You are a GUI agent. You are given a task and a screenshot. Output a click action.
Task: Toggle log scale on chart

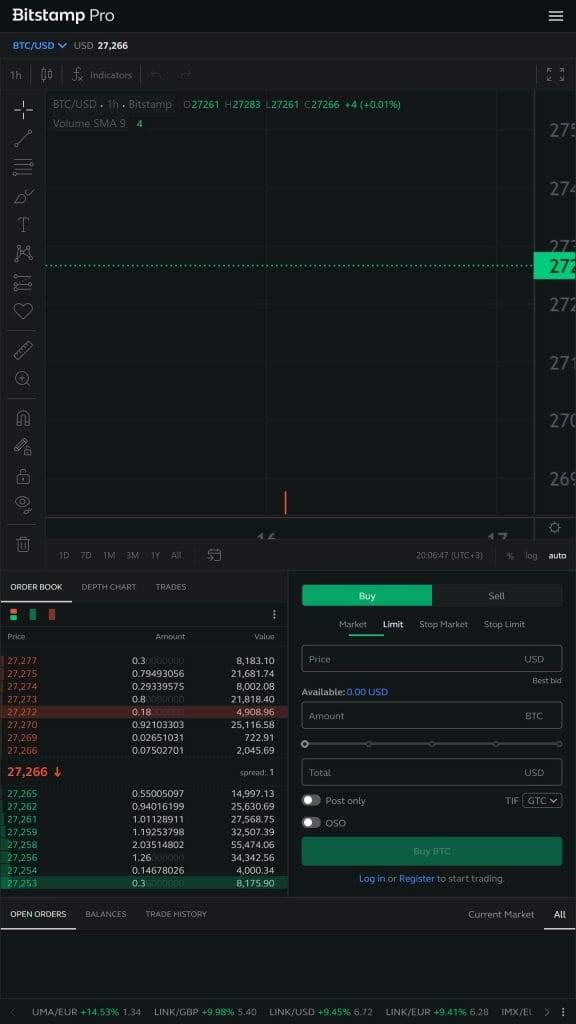[532, 556]
